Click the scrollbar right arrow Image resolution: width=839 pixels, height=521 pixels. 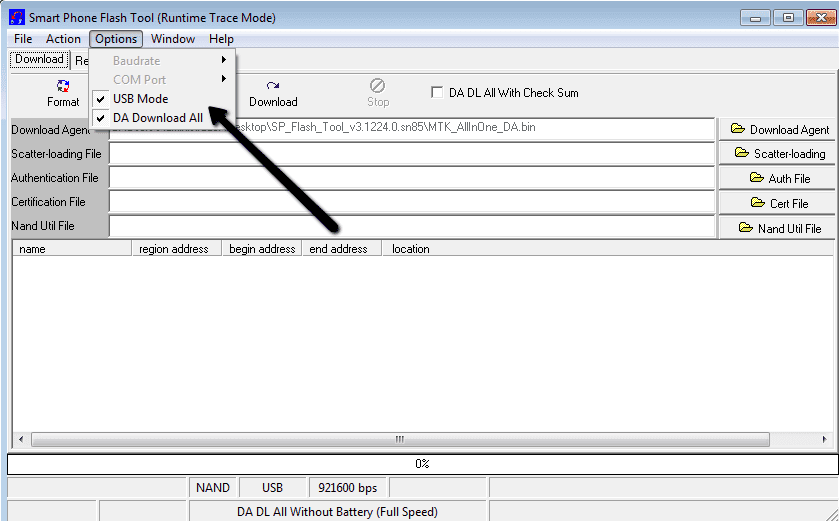pyautogui.click(x=825, y=440)
